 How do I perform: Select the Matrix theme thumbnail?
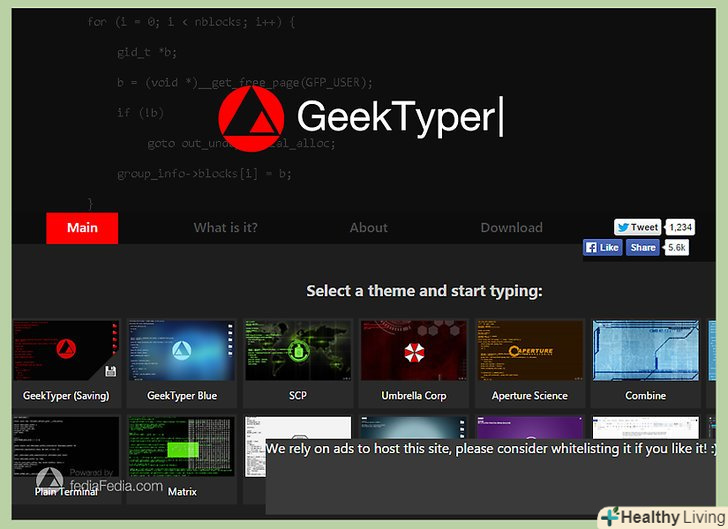[182, 446]
